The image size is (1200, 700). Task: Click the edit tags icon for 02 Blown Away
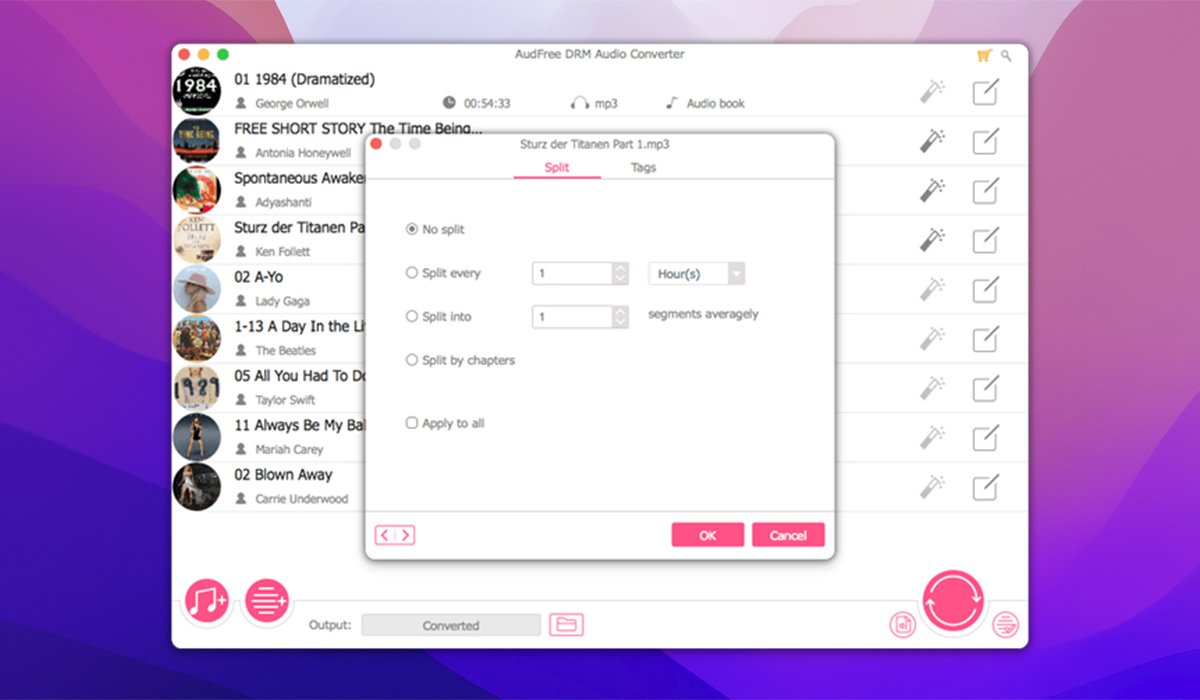[985, 487]
